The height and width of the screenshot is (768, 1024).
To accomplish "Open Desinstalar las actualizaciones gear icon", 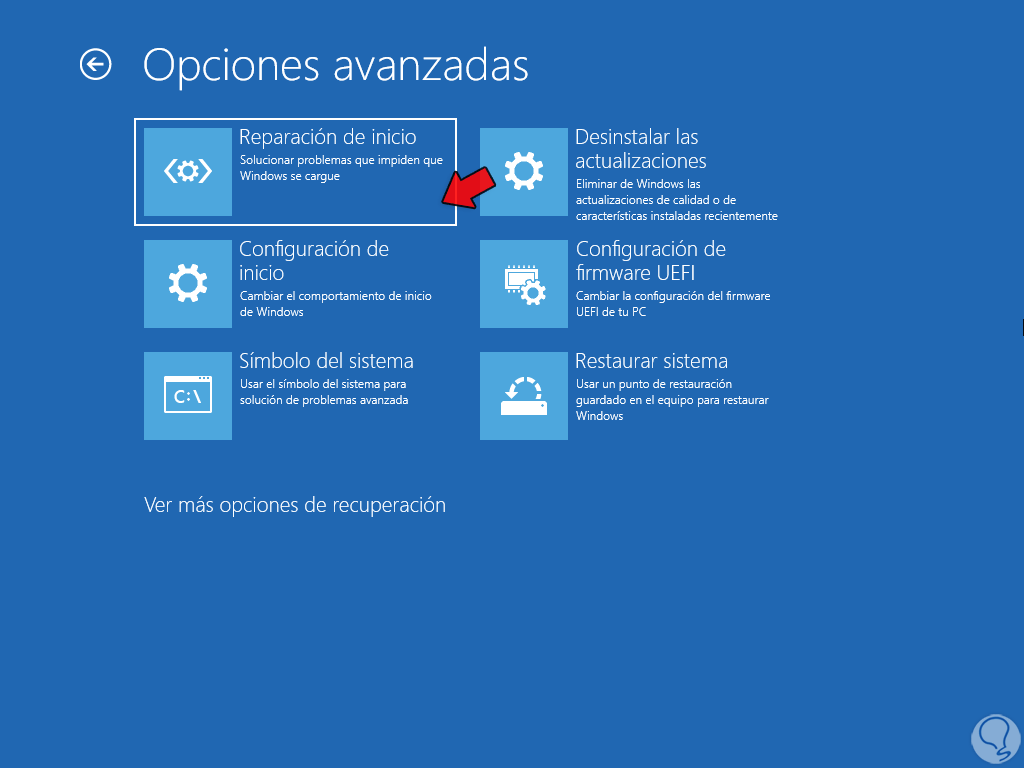I will pos(524,172).
